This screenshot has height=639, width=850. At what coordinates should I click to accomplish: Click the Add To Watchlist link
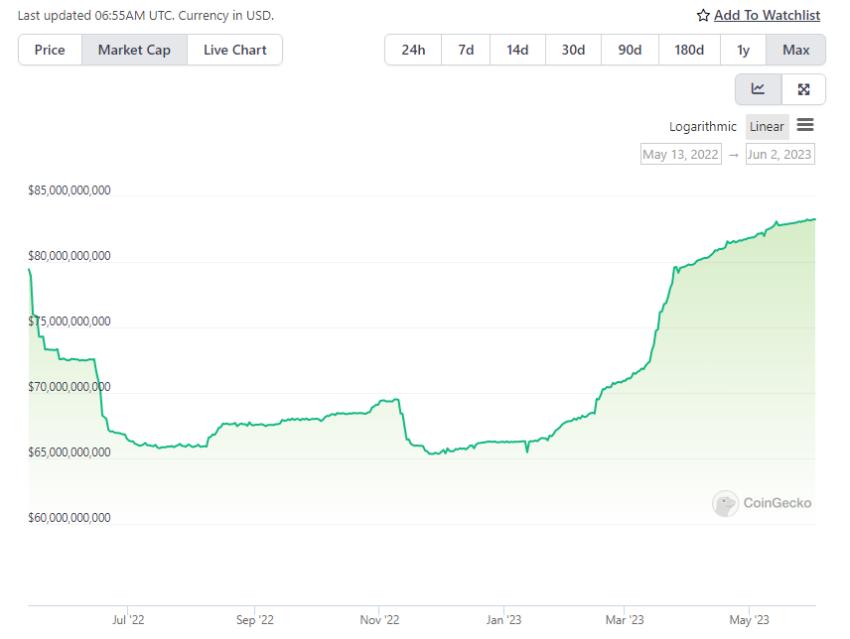(767, 16)
